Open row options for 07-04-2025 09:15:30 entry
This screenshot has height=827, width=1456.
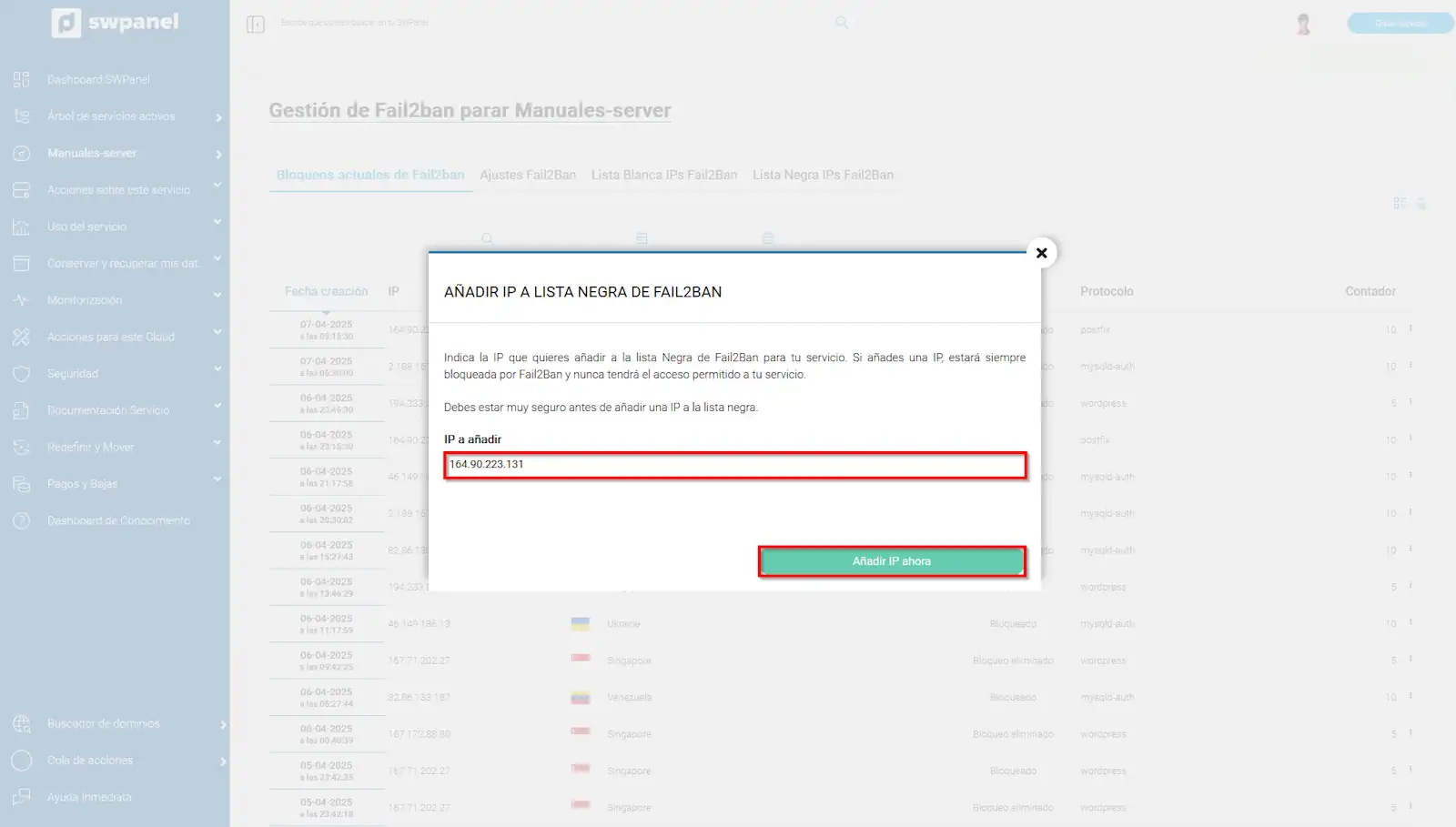(1410, 328)
